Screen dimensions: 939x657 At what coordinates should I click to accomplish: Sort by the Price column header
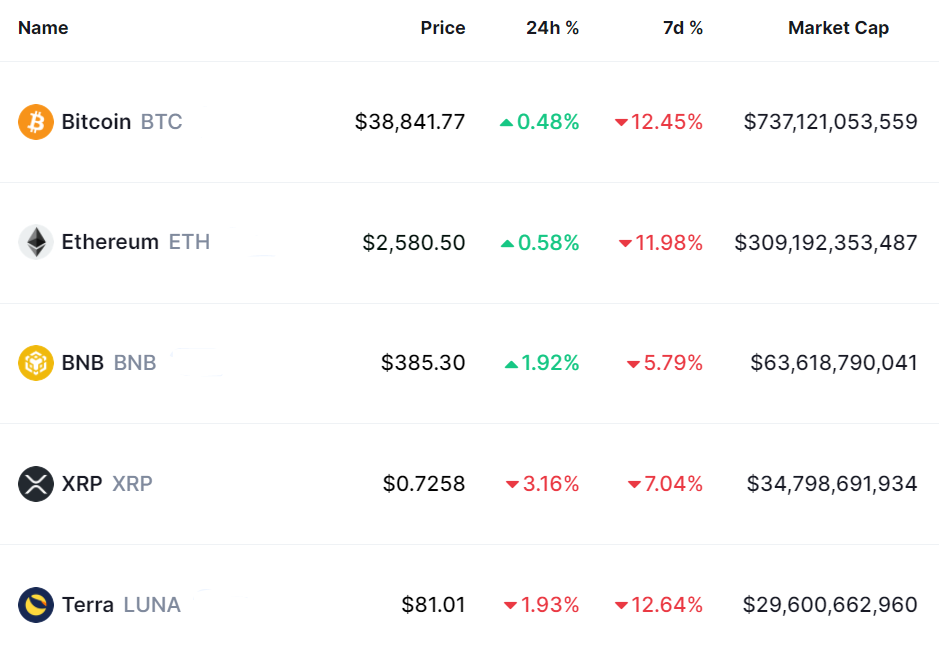coord(442,28)
